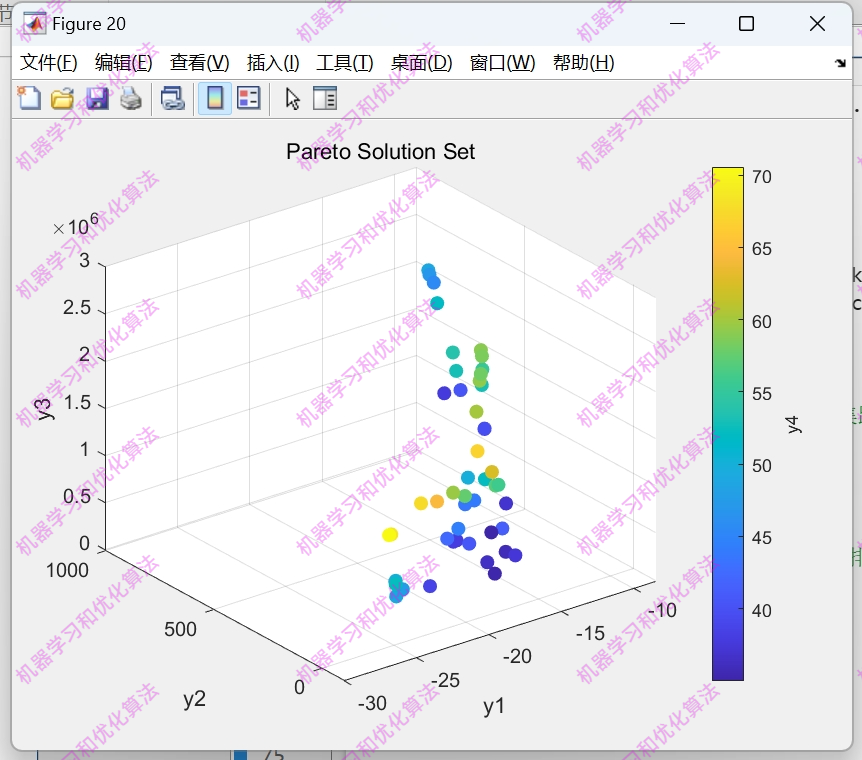
Task: Create a new figure with toolbar icon
Action: click(29, 99)
